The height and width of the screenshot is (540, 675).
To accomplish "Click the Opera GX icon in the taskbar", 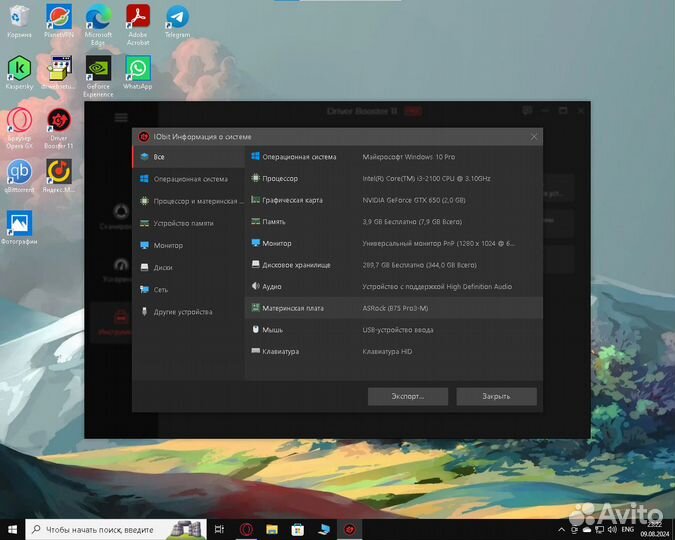I will point(245,529).
